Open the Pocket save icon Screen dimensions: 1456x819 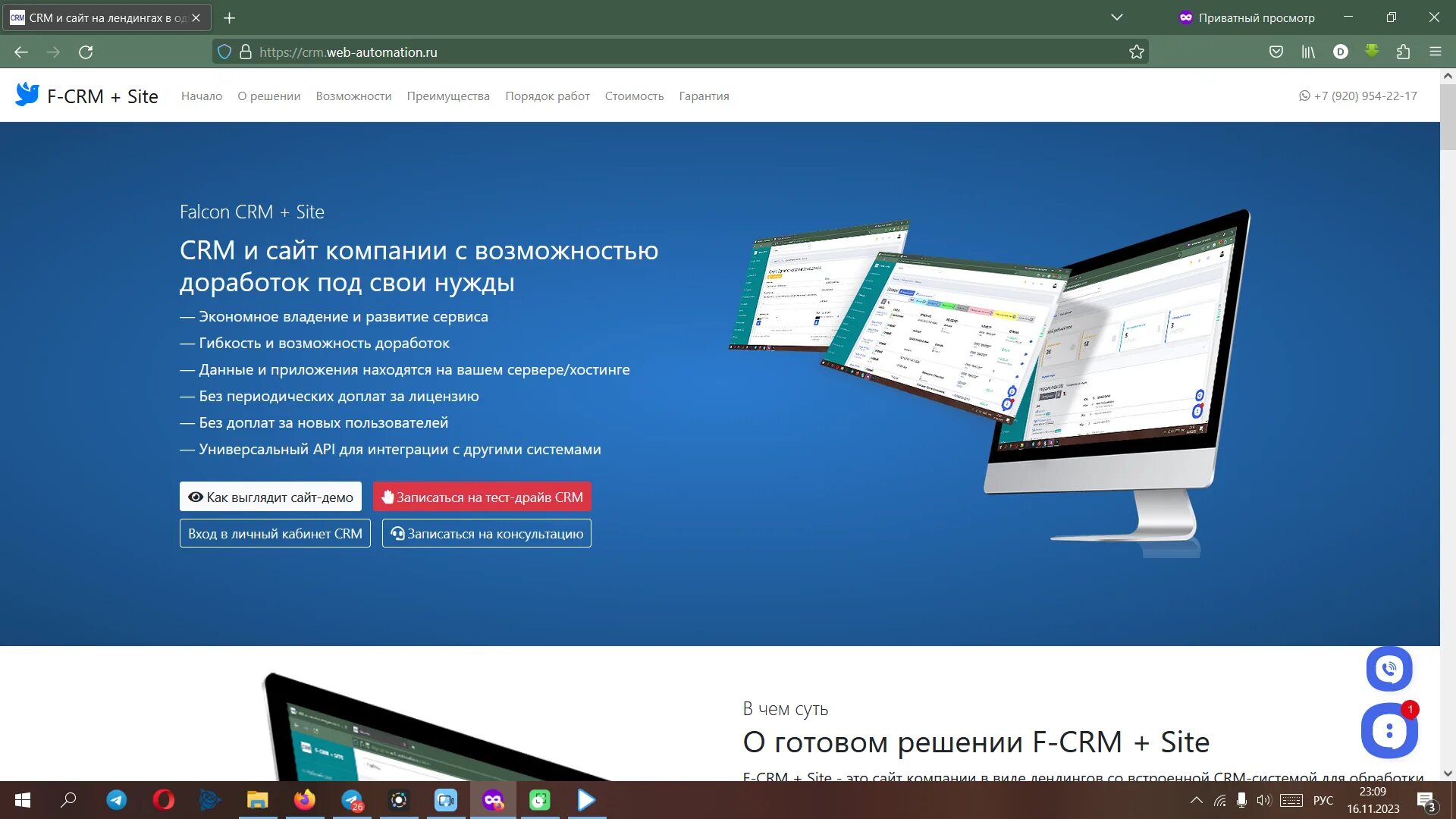1276,52
